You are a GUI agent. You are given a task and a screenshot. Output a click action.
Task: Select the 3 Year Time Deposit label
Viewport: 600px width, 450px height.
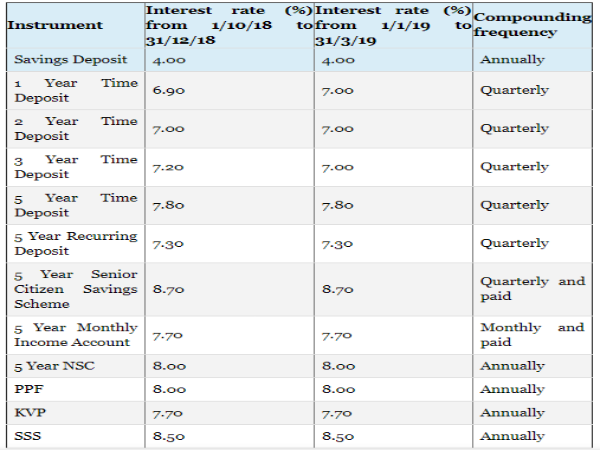(x=75, y=166)
